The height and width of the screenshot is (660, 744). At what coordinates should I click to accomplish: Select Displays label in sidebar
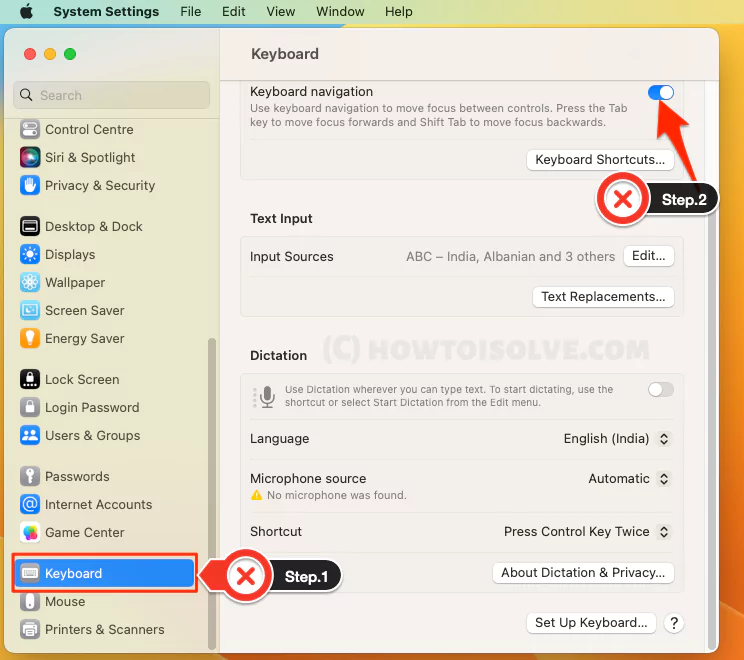coord(70,254)
